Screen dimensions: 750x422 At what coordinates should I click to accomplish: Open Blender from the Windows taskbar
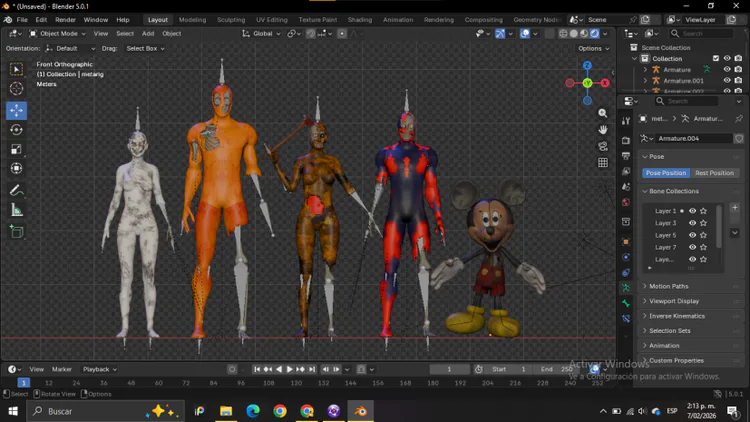coord(361,411)
